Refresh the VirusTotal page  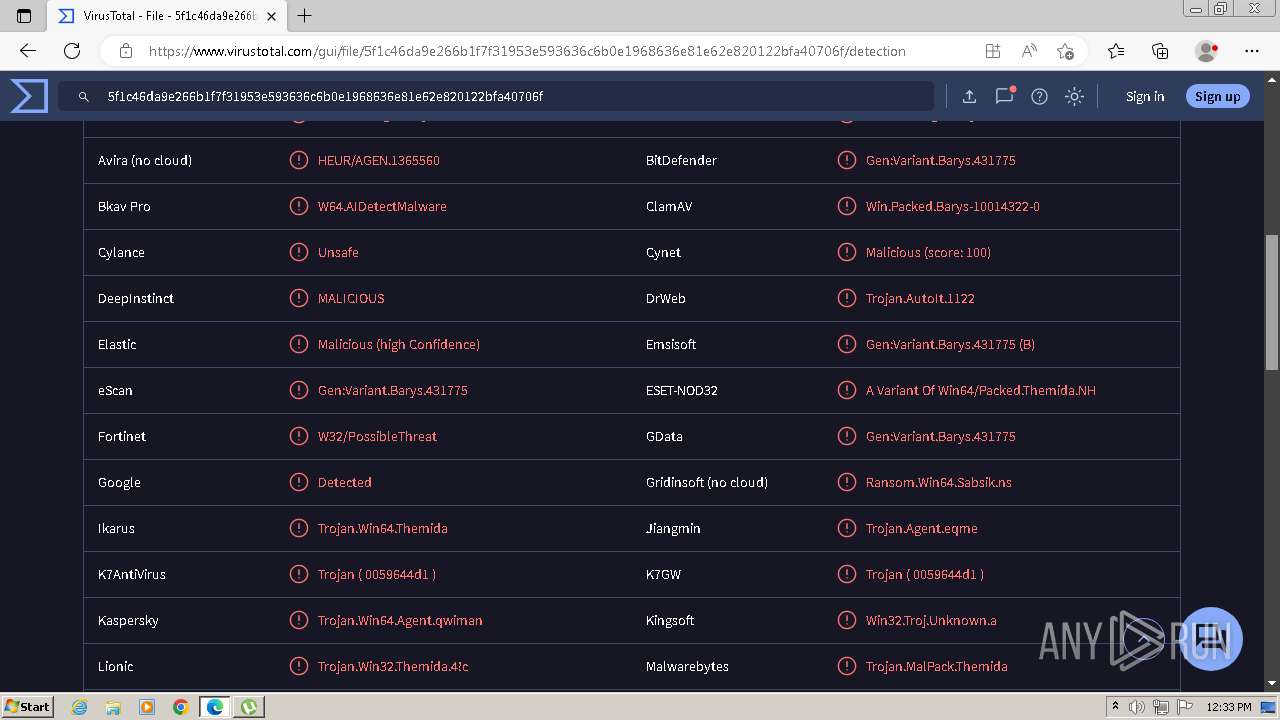[x=72, y=51]
